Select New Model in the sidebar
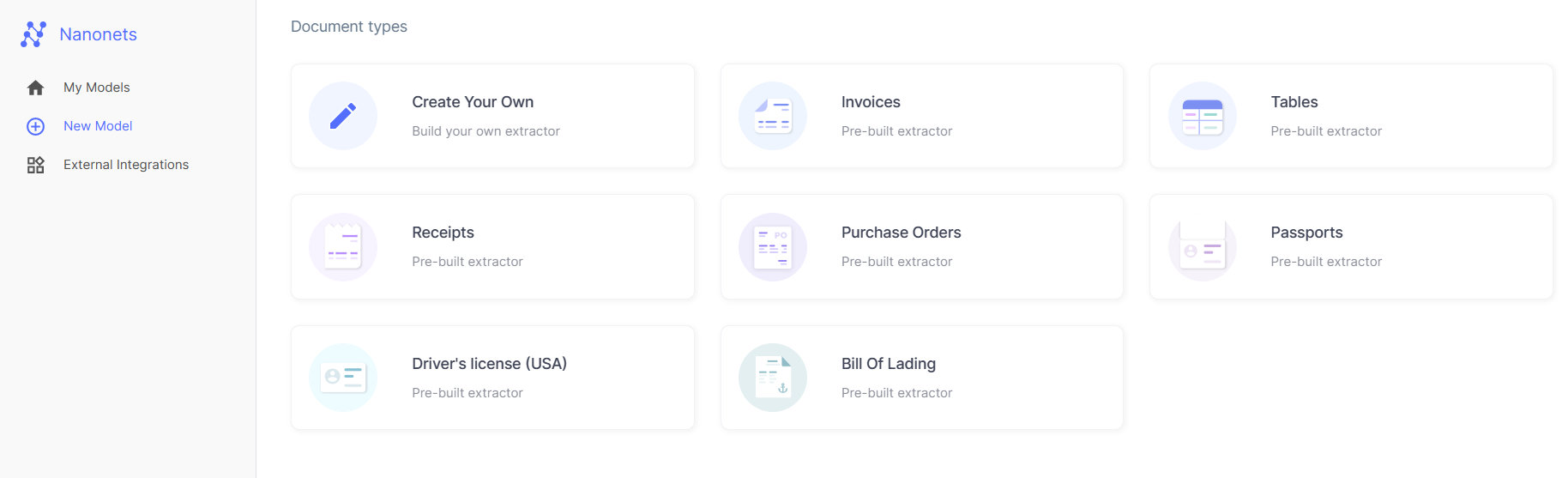 tap(98, 126)
